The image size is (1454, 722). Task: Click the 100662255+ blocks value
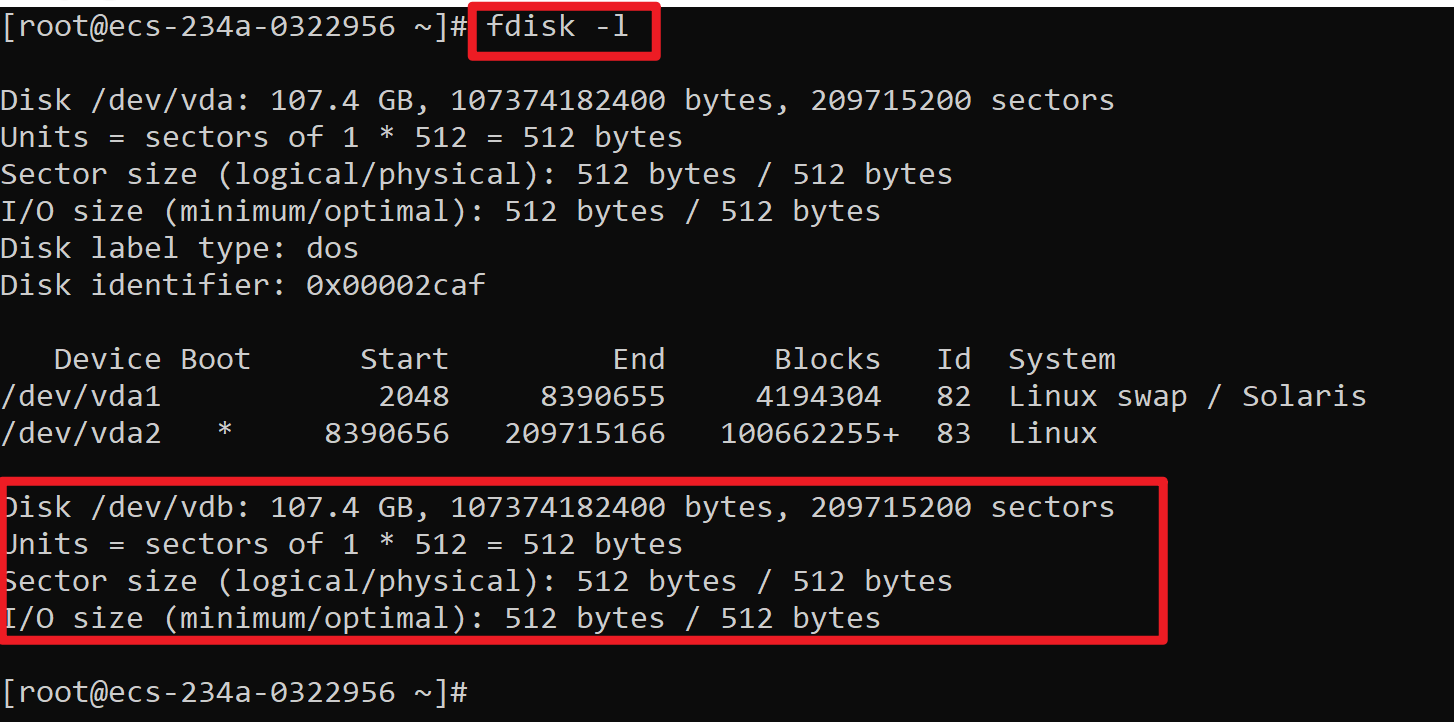(x=809, y=434)
